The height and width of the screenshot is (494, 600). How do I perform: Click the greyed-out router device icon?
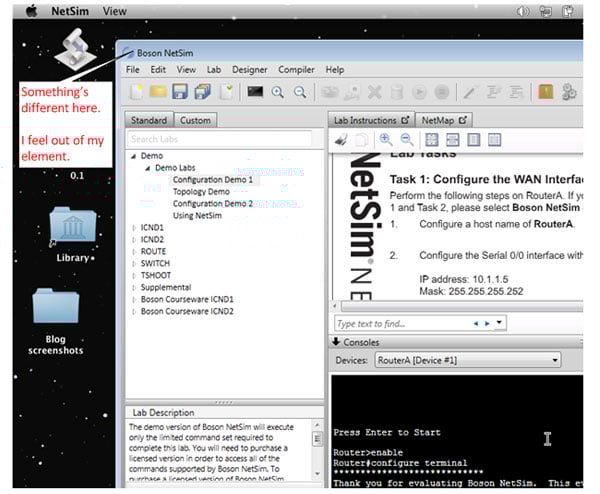[x=329, y=92]
